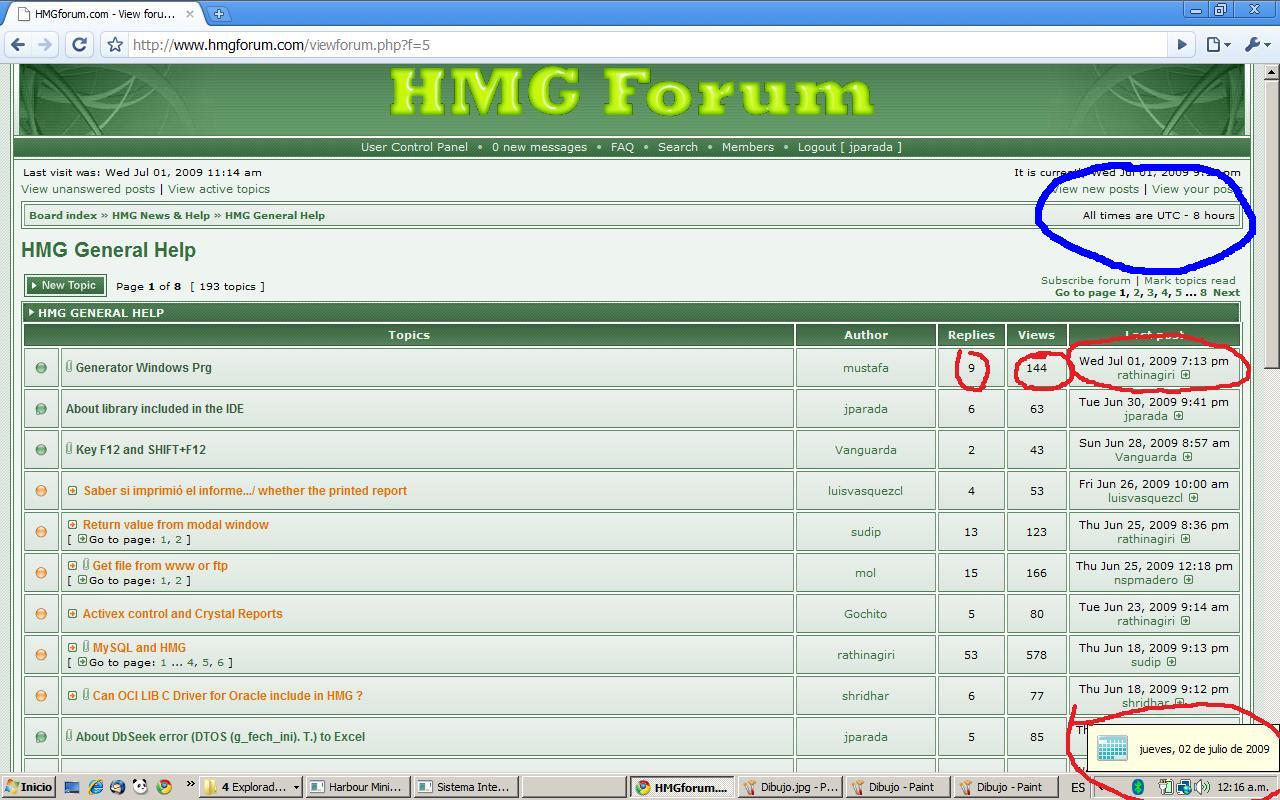
Task: Open the Chrome page menu dropdown
Action: pos(1218,44)
